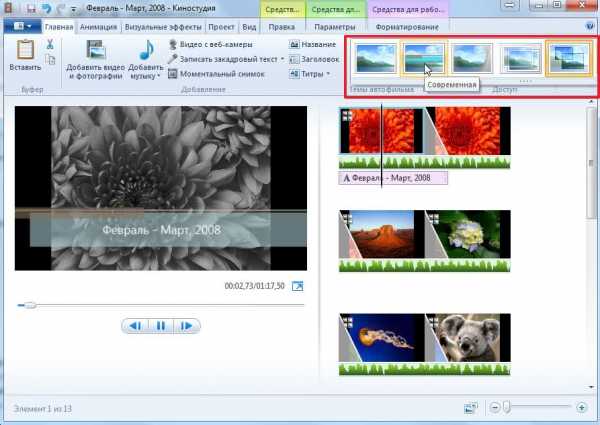Open the Форматирование tab
Viewport: 600px width, 425px height.
coord(407,27)
